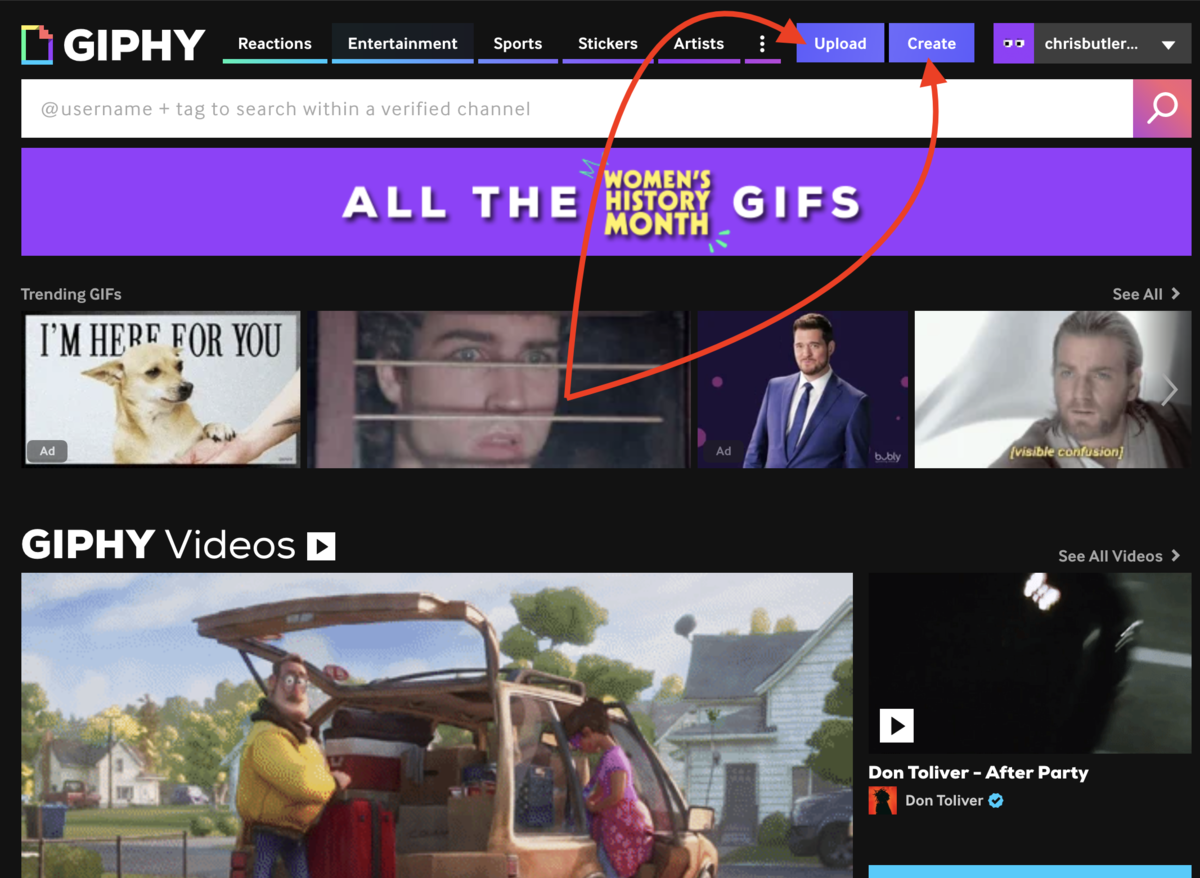
Task: Open the three-dot more categories menu
Action: pos(762,44)
